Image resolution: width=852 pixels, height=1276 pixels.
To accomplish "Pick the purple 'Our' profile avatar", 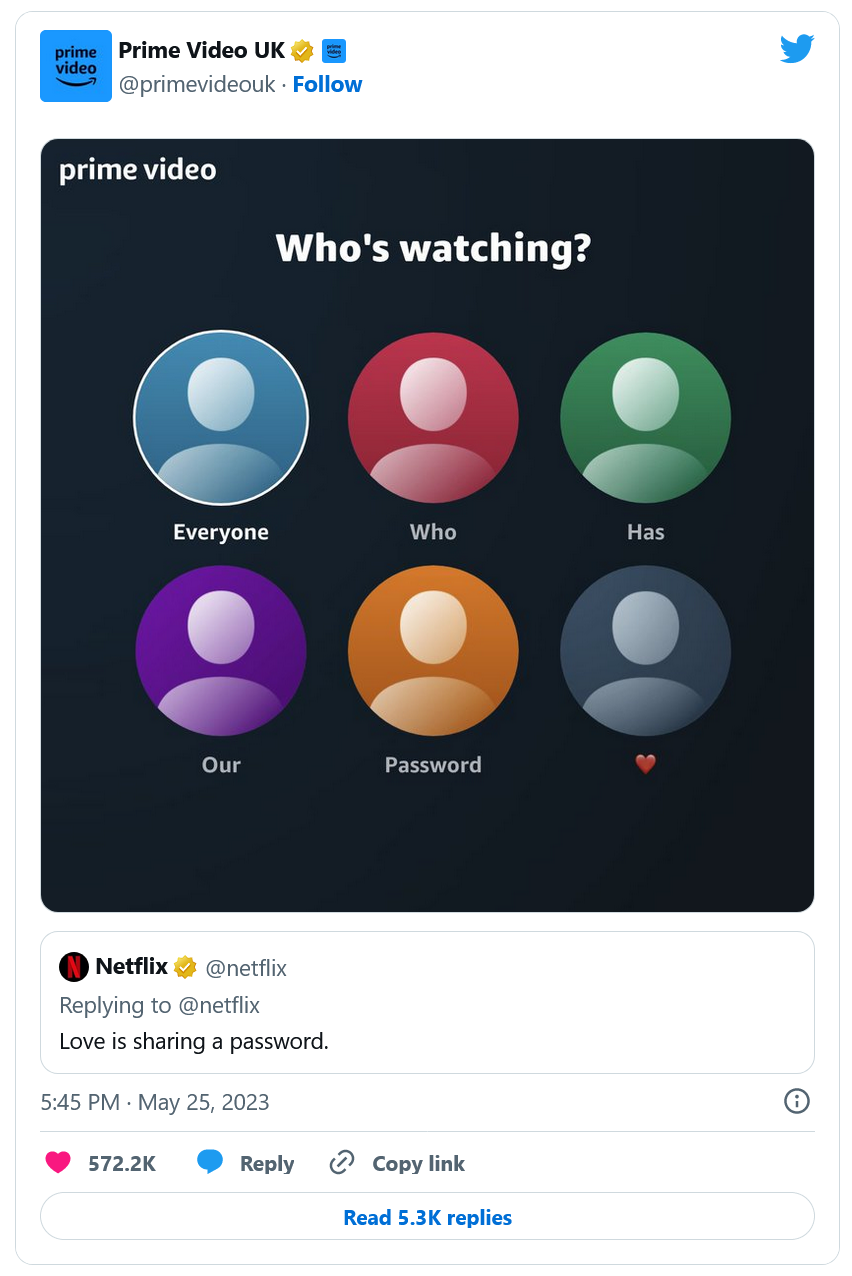I will pos(221,650).
